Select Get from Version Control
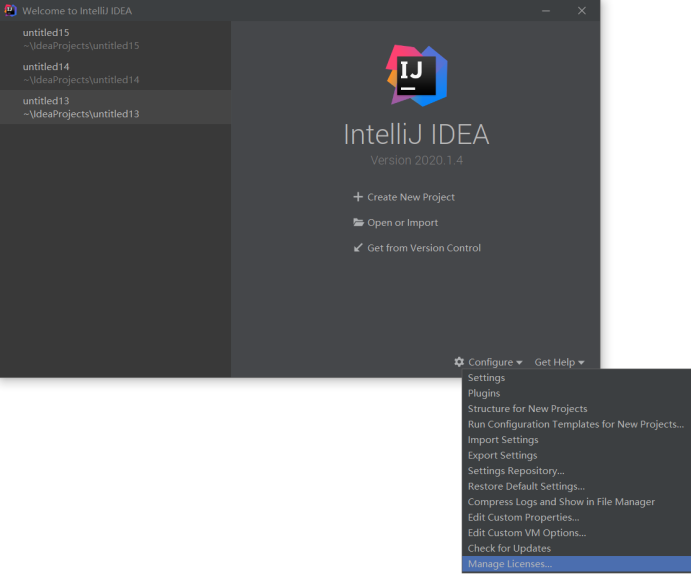692x574 pixels. (424, 248)
